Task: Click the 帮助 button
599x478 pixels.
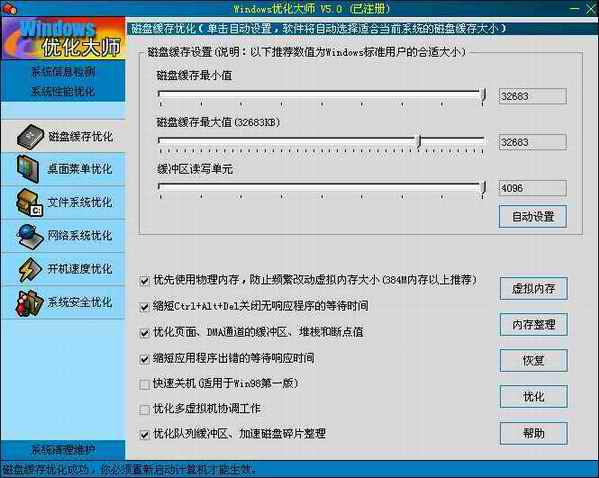Action: pyautogui.click(x=534, y=433)
